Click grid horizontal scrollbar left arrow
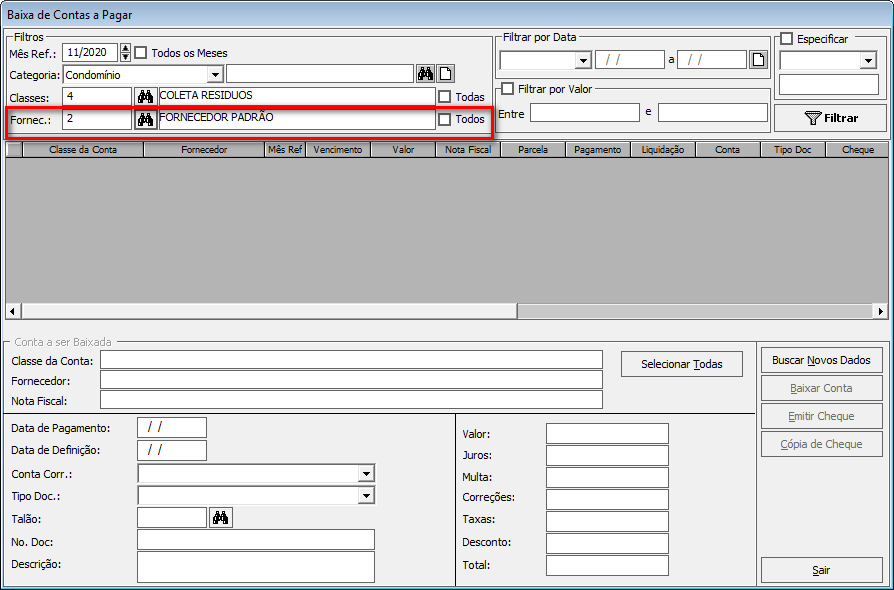 click(13, 311)
